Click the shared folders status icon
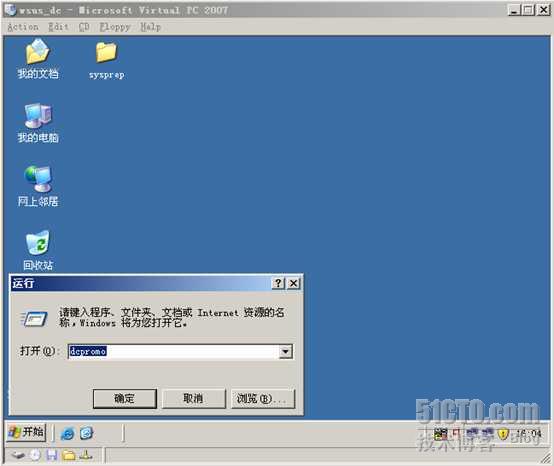The image size is (554, 466). coord(69,455)
